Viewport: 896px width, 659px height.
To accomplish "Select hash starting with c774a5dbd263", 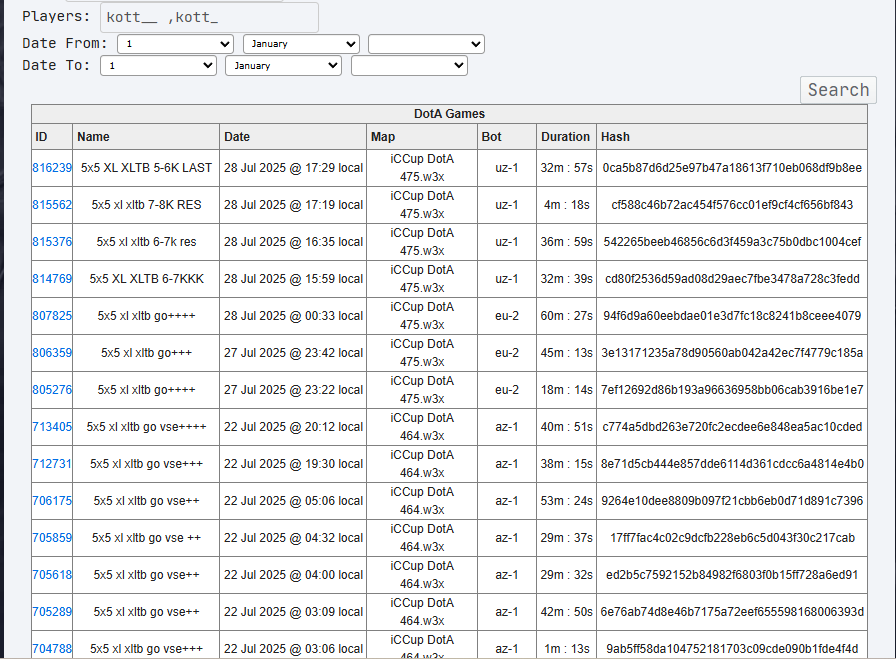I will coord(732,427).
